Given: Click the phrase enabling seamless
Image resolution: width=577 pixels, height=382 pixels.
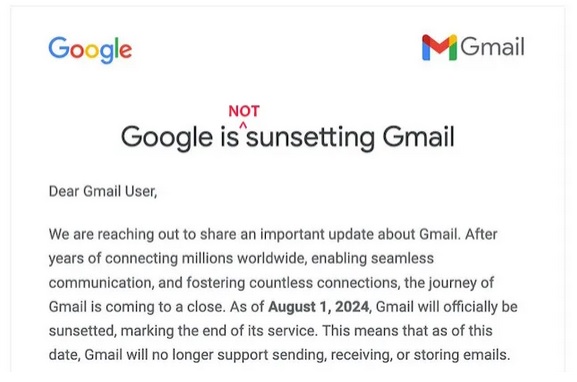Looking at the screenshot, I should click(x=372, y=258).
